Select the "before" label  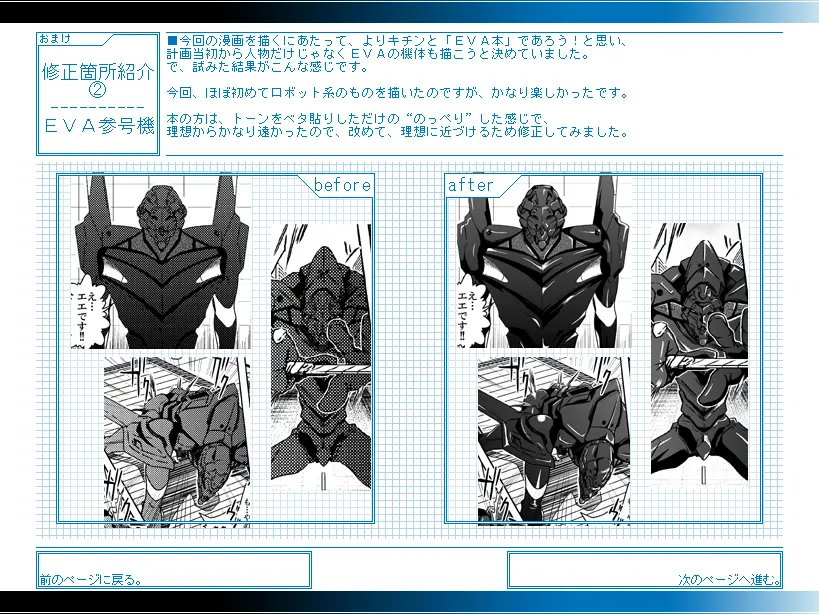pyautogui.click(x=342, y=185)
